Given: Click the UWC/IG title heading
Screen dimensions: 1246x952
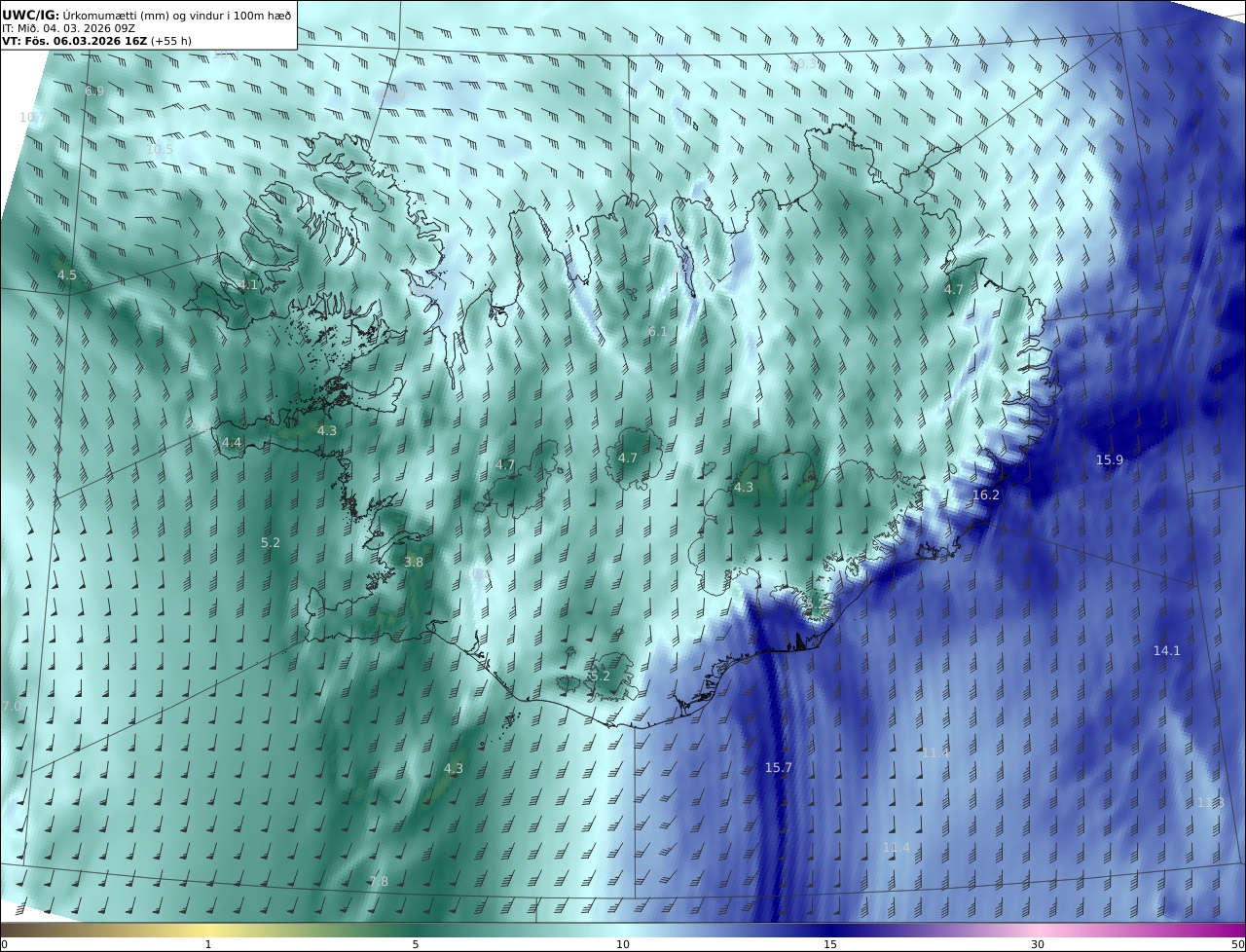Looking at the screenshot, I should 31,16.
